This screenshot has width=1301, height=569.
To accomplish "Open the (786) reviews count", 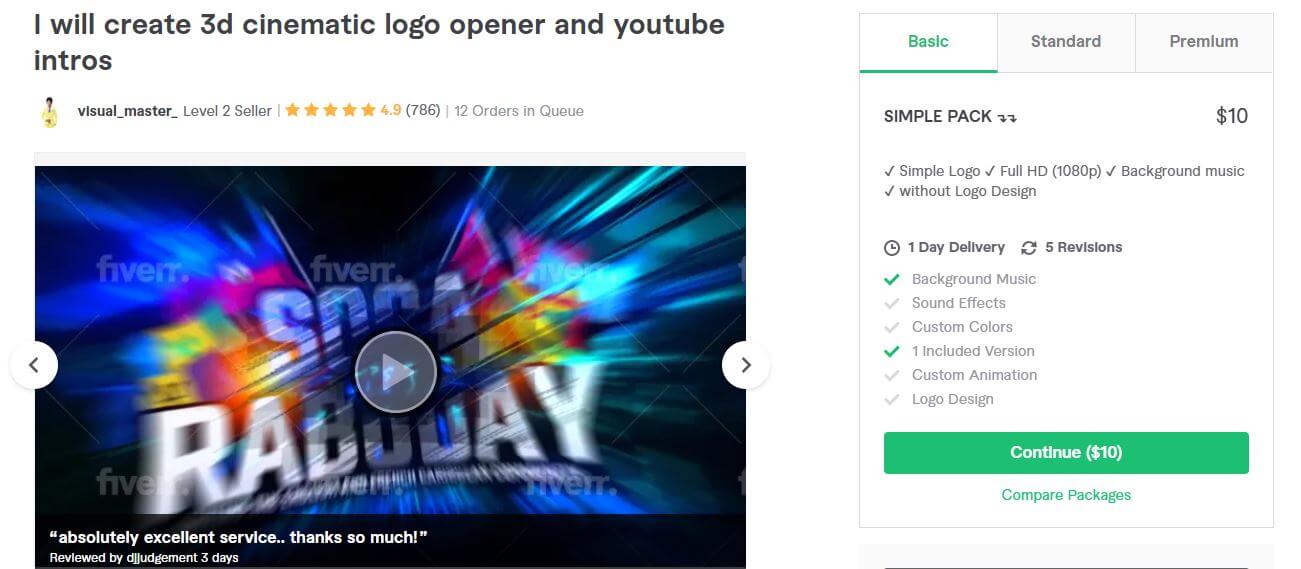I will 423,111.
